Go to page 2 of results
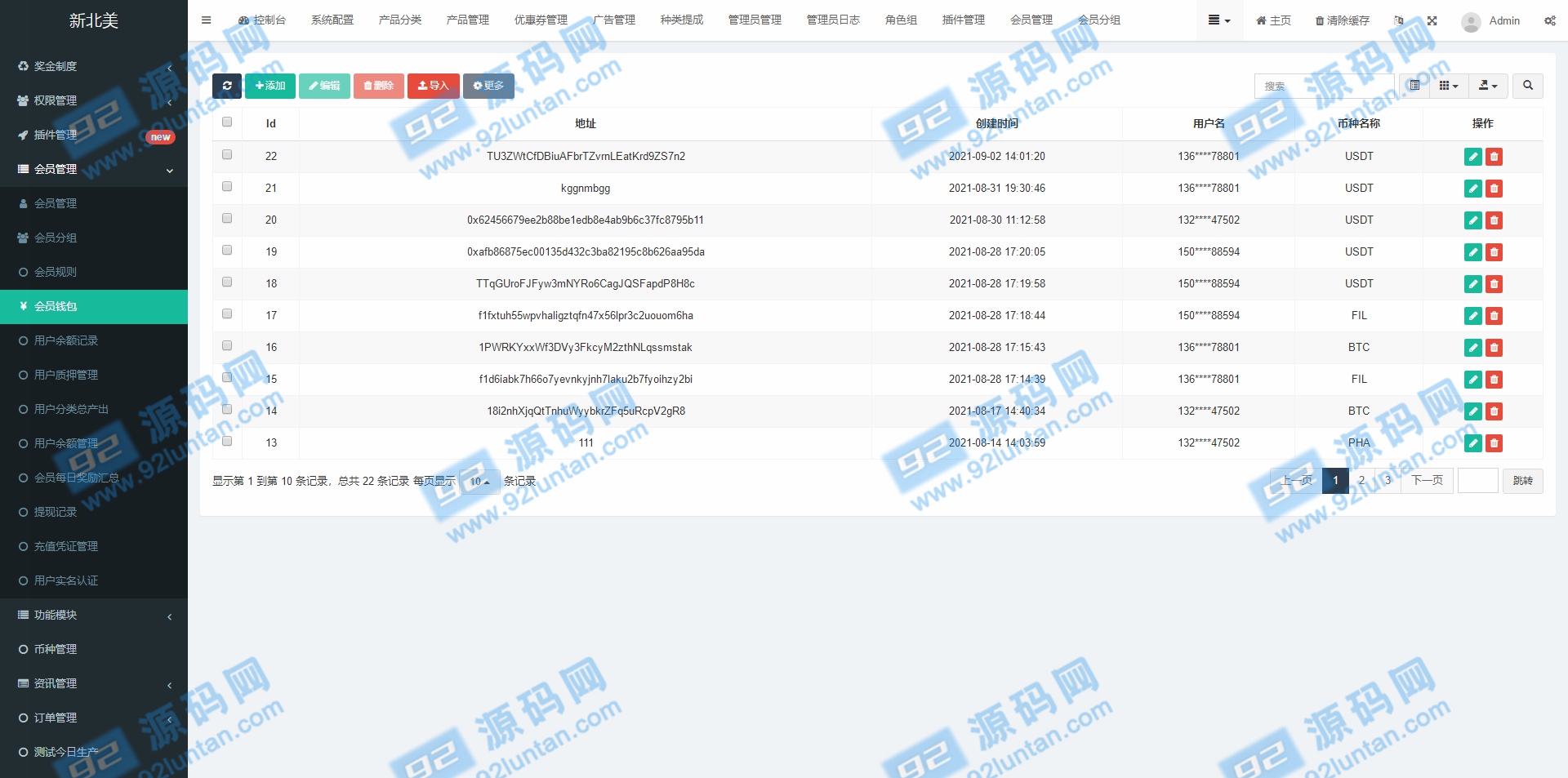This screenshot has height=778, width=1568. tap(1361, 481)
